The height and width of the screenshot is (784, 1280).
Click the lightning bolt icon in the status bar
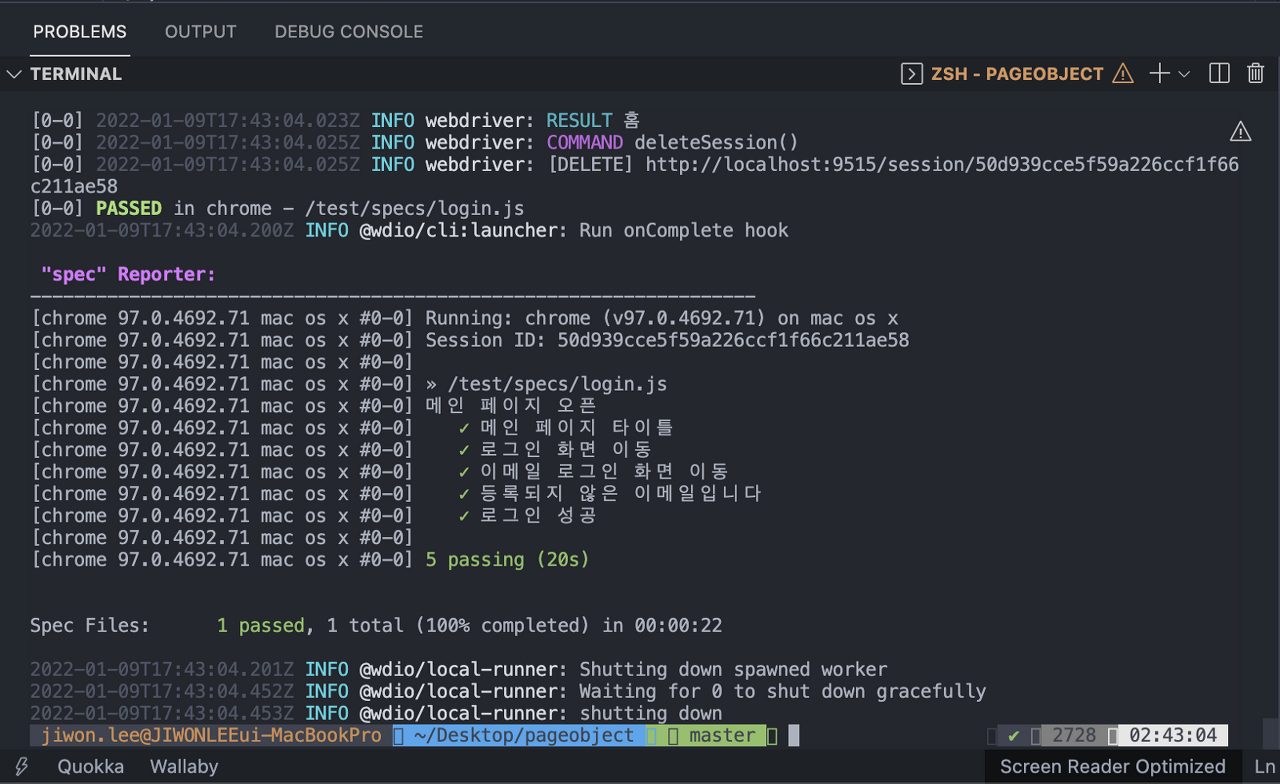pos(20,767)
